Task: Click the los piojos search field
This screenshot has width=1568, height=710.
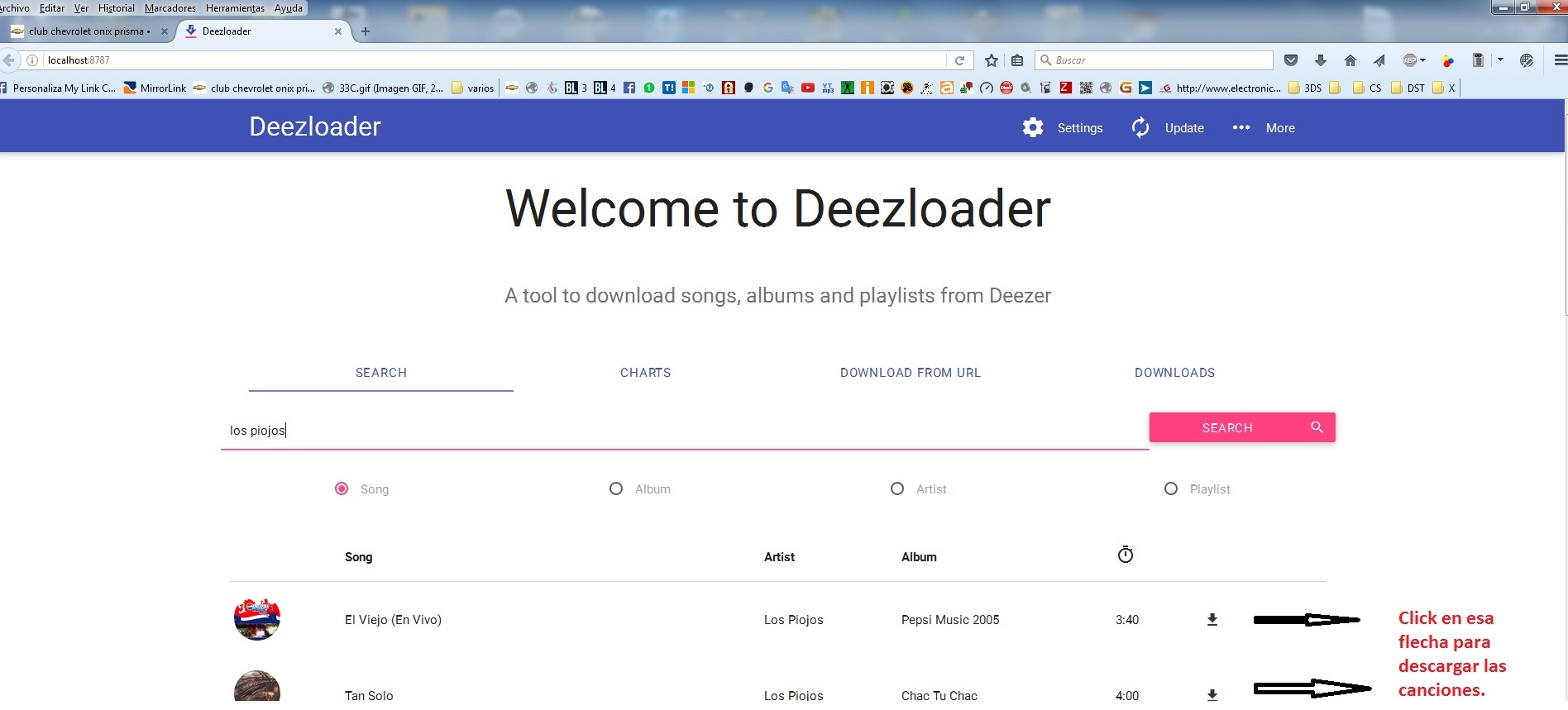Action: tap(683, 431)
